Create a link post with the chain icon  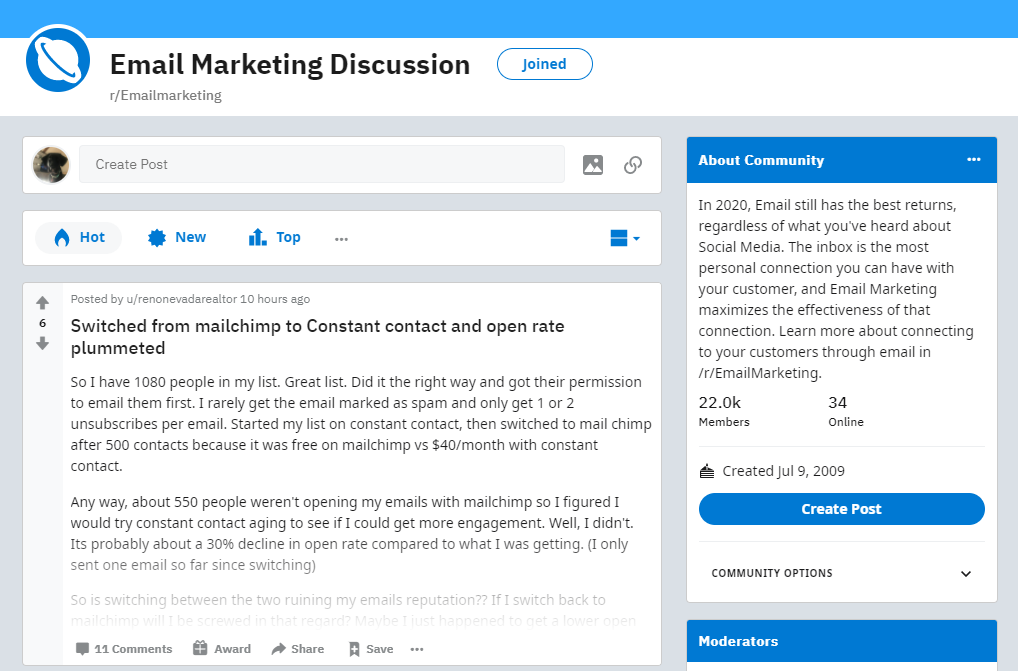click(632, 165)
